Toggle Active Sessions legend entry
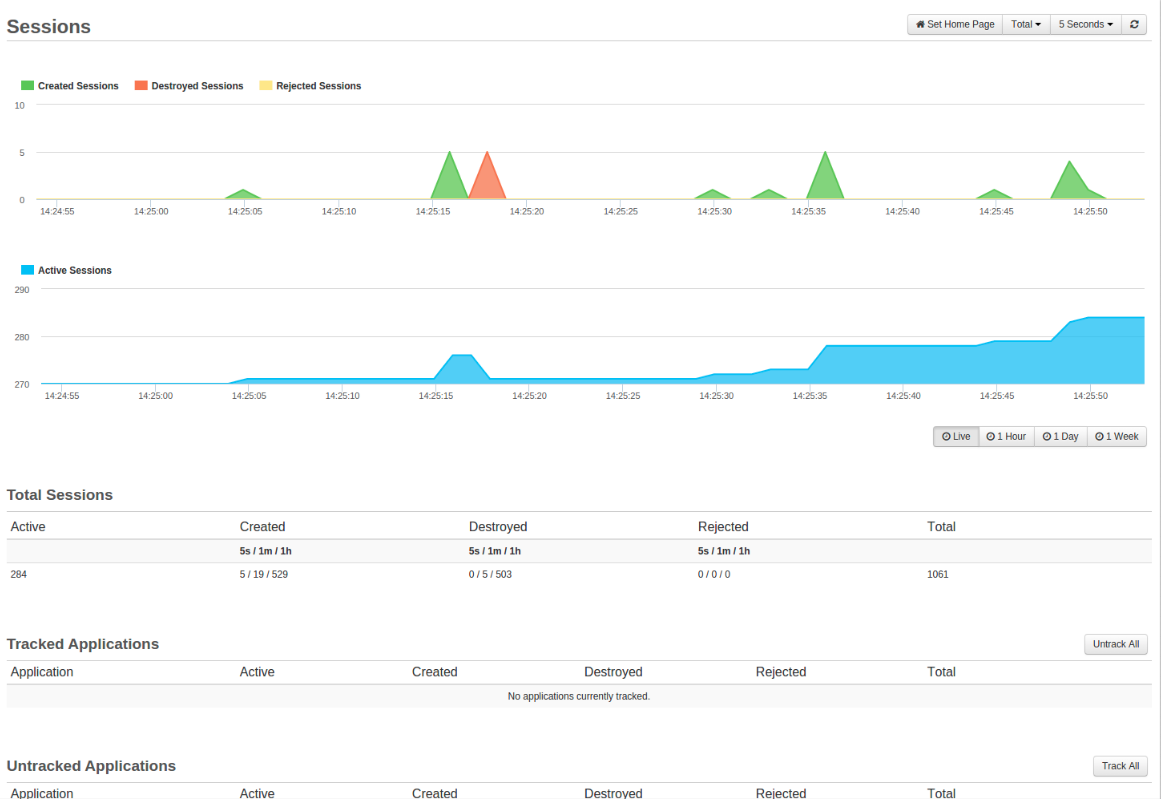 pos(74,270)
